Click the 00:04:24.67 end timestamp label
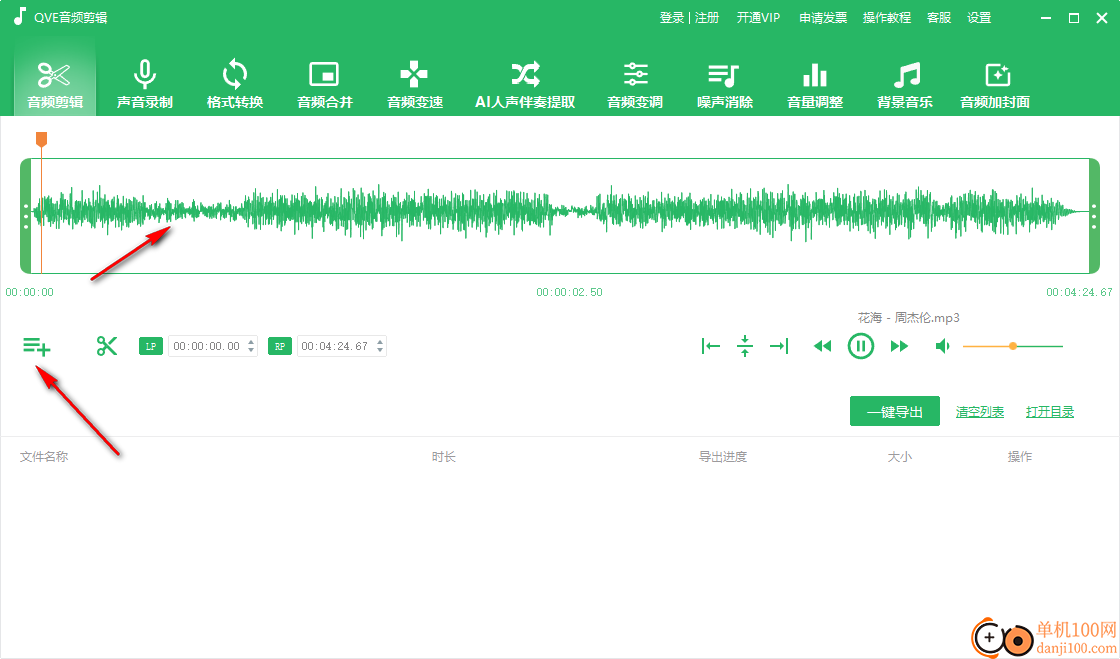Viewport: 1120px width, 659px height. point(1079,292)
